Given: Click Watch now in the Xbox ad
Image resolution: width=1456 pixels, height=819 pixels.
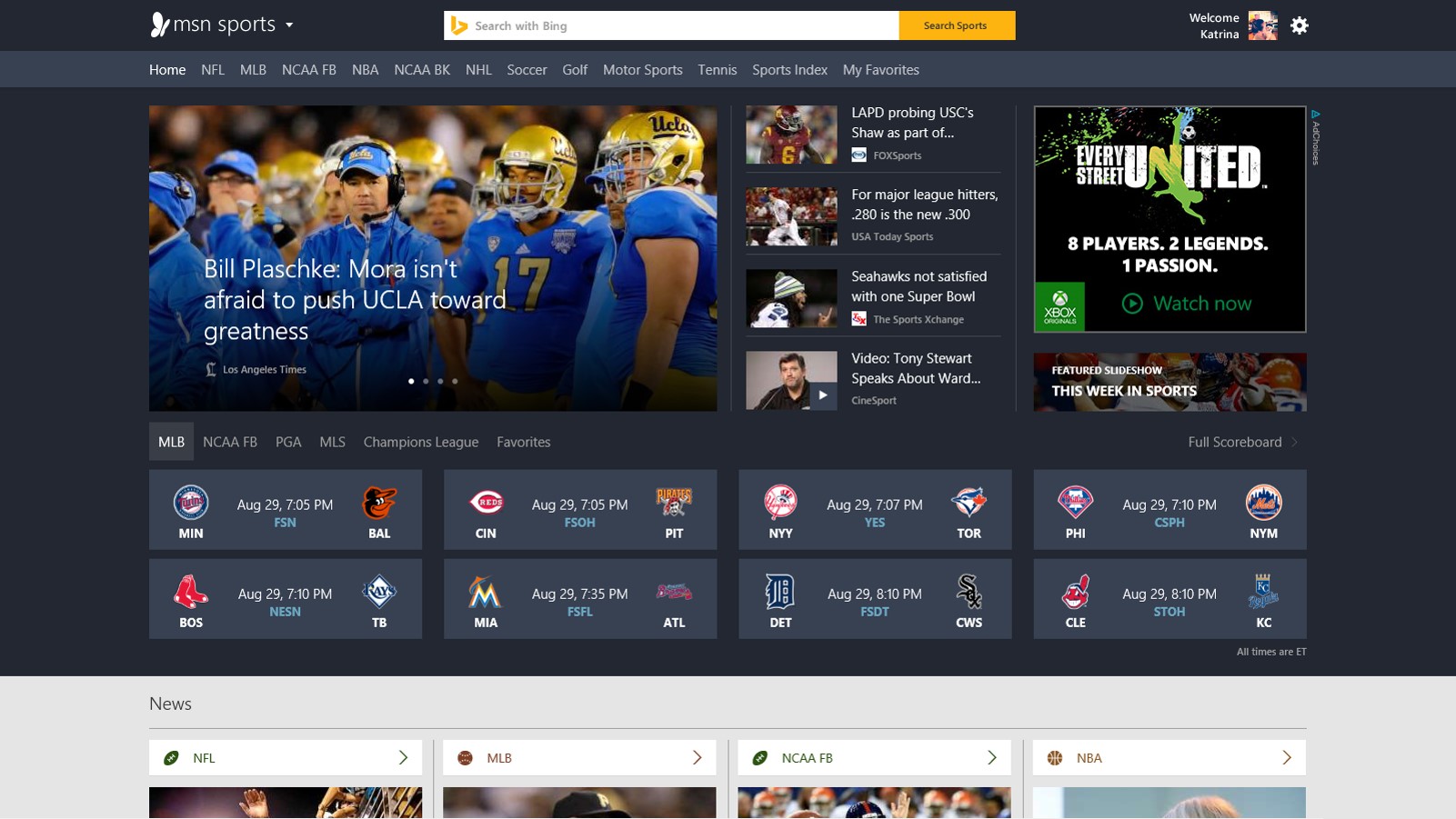Looking at the screenshot, I should pos(1187,304).
